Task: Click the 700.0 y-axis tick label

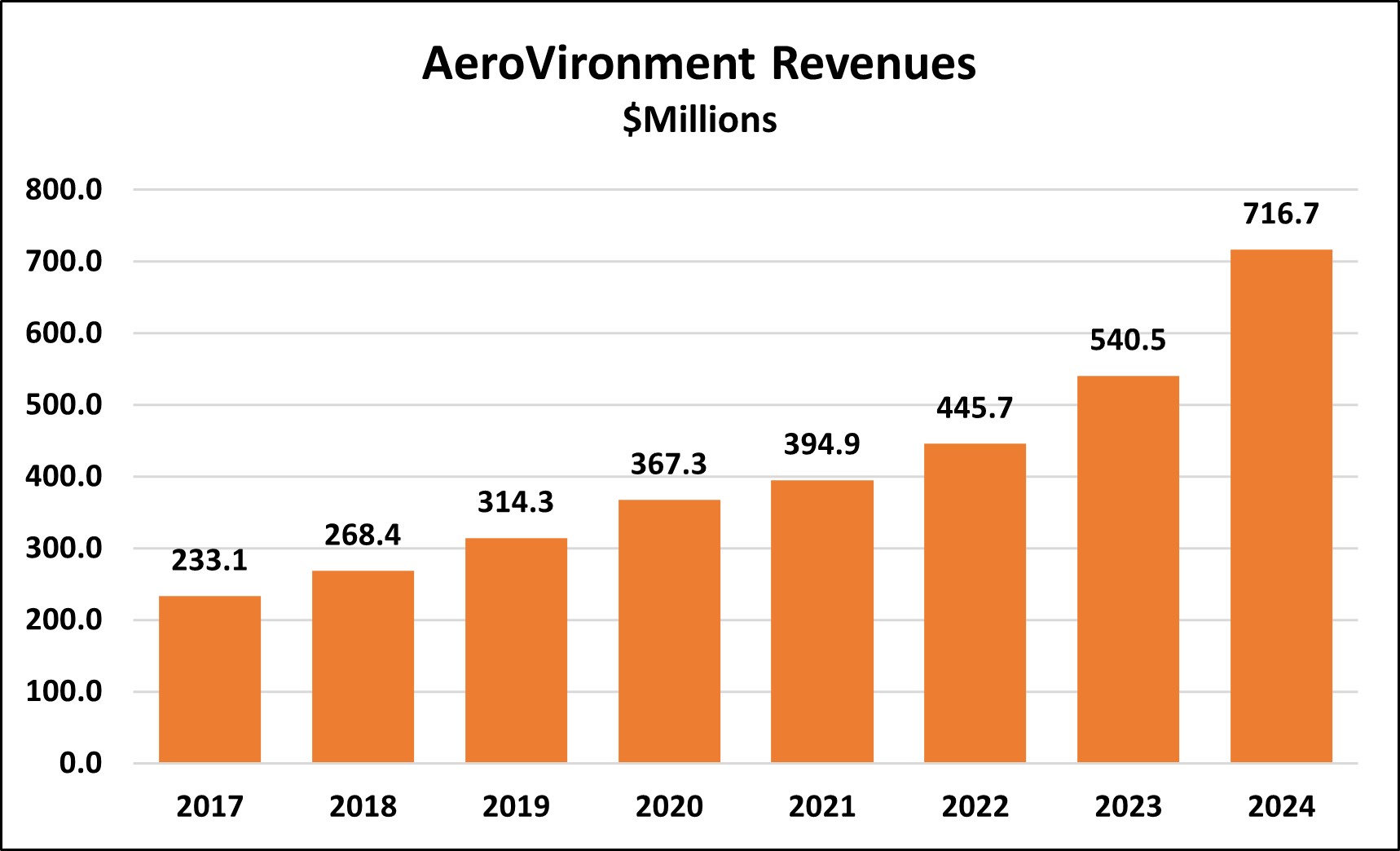Action: 64,262
